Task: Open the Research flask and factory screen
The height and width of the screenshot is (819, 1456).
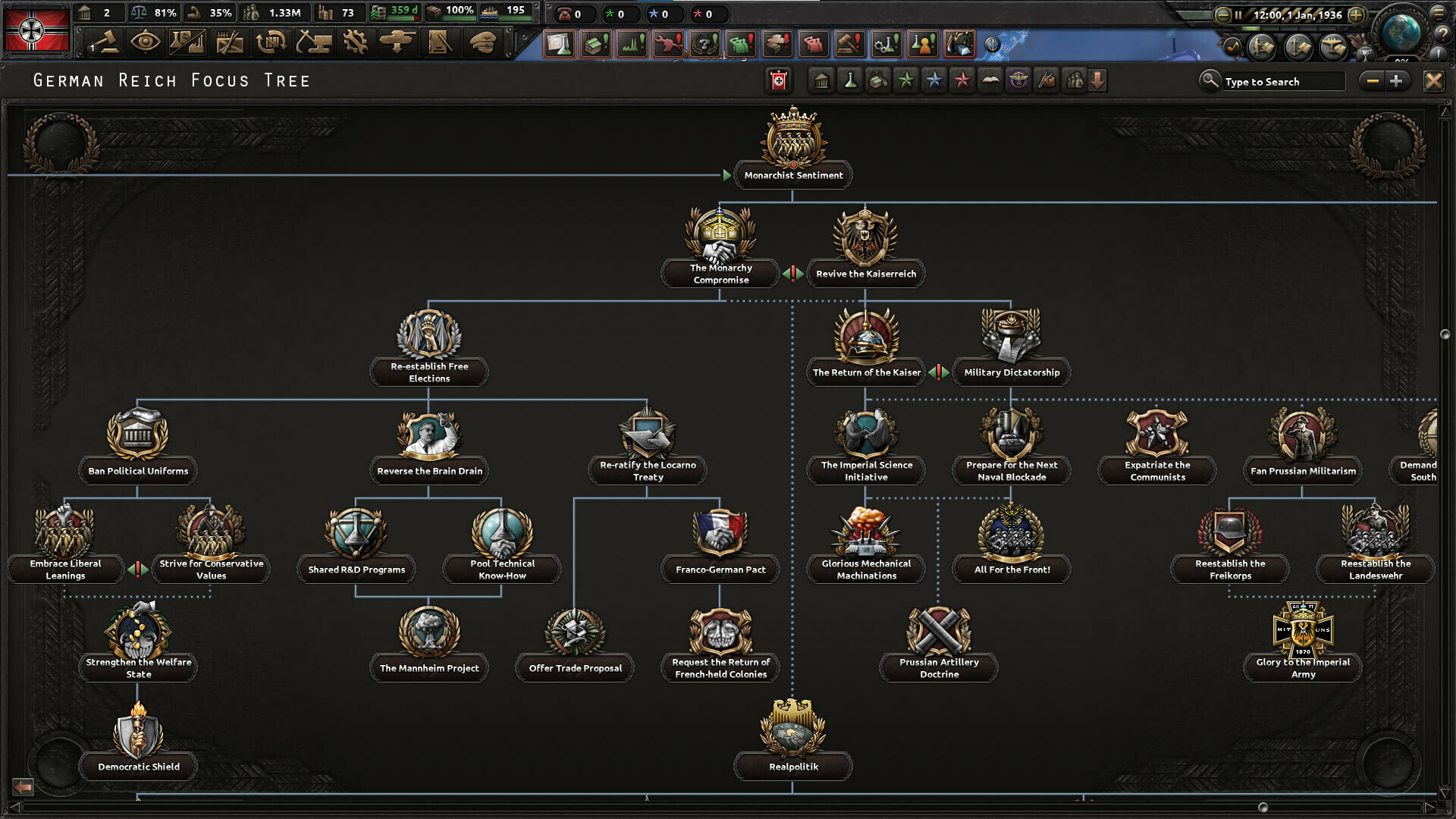Action: [187, 42]
